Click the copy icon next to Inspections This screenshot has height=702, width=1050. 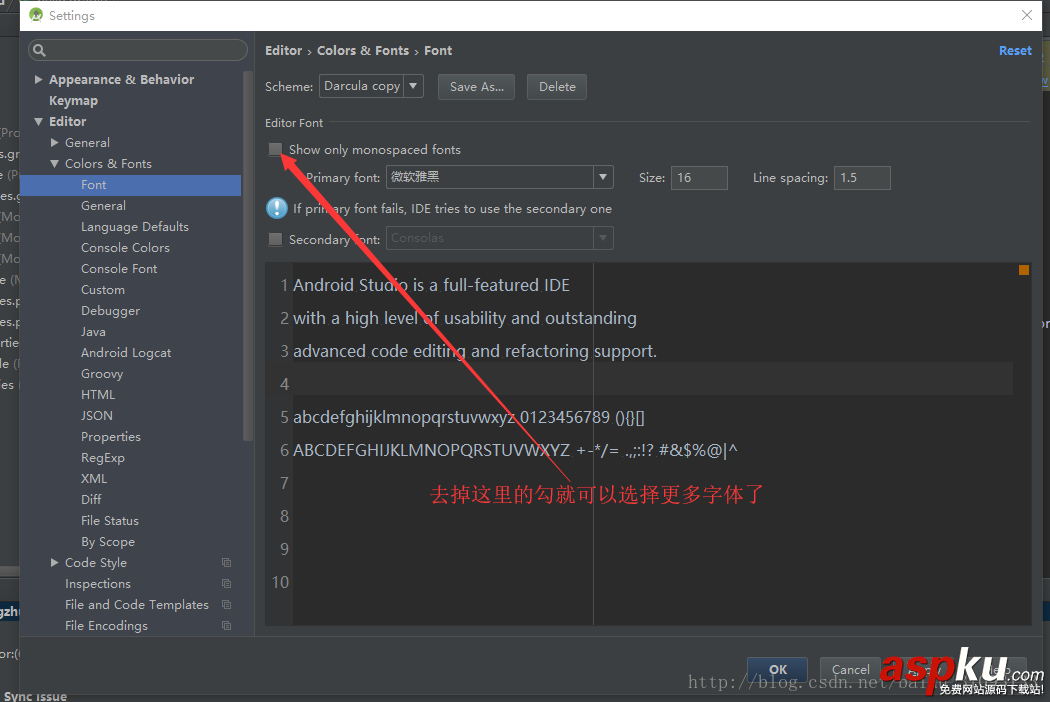pyautogui.click(x=226, y=583)
